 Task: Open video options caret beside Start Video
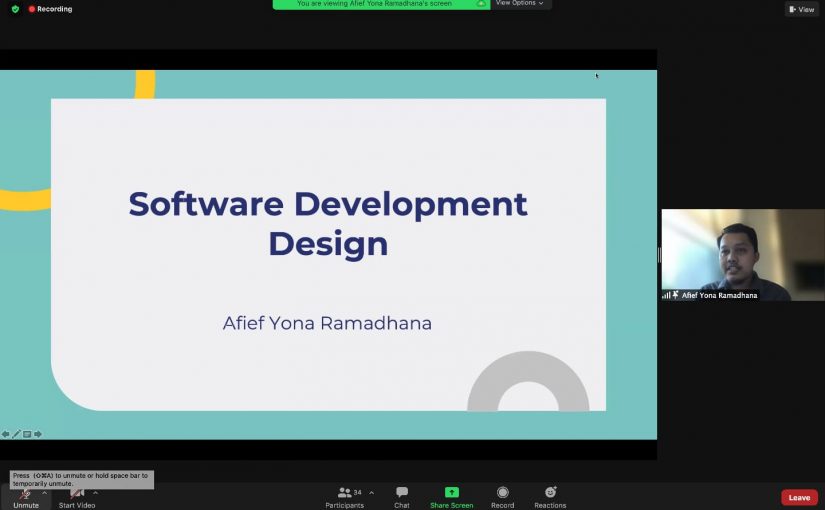point(95,493)
